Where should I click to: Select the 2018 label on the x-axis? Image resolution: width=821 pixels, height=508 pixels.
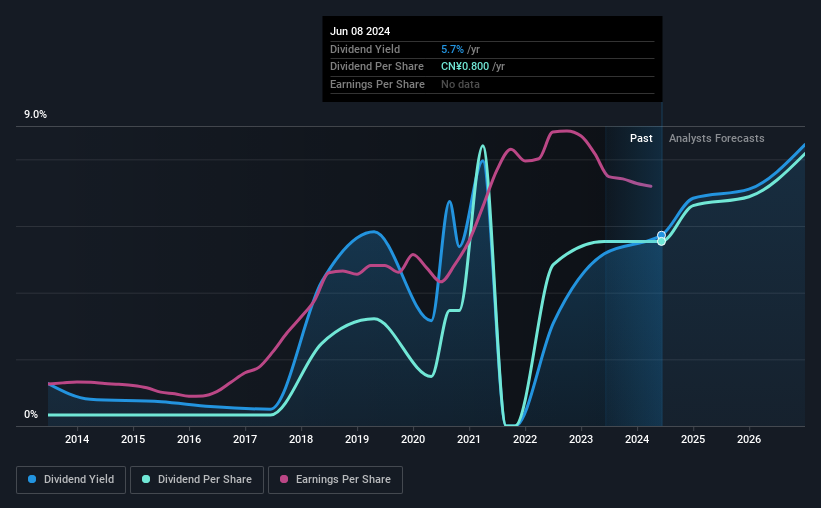pyautogui.click(x=301, y=439)
